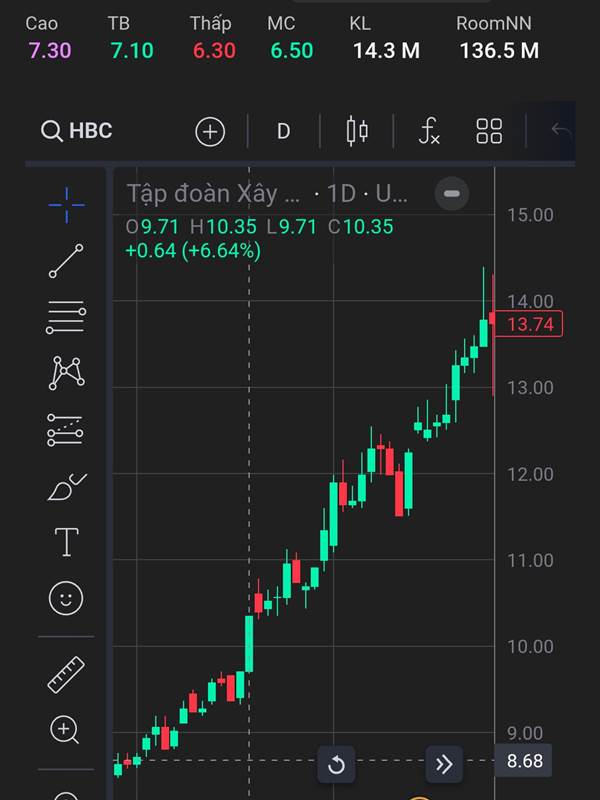Open HBC symbol search
The width and height of the screenshot is (600, 800).
[x=77, y=131]
